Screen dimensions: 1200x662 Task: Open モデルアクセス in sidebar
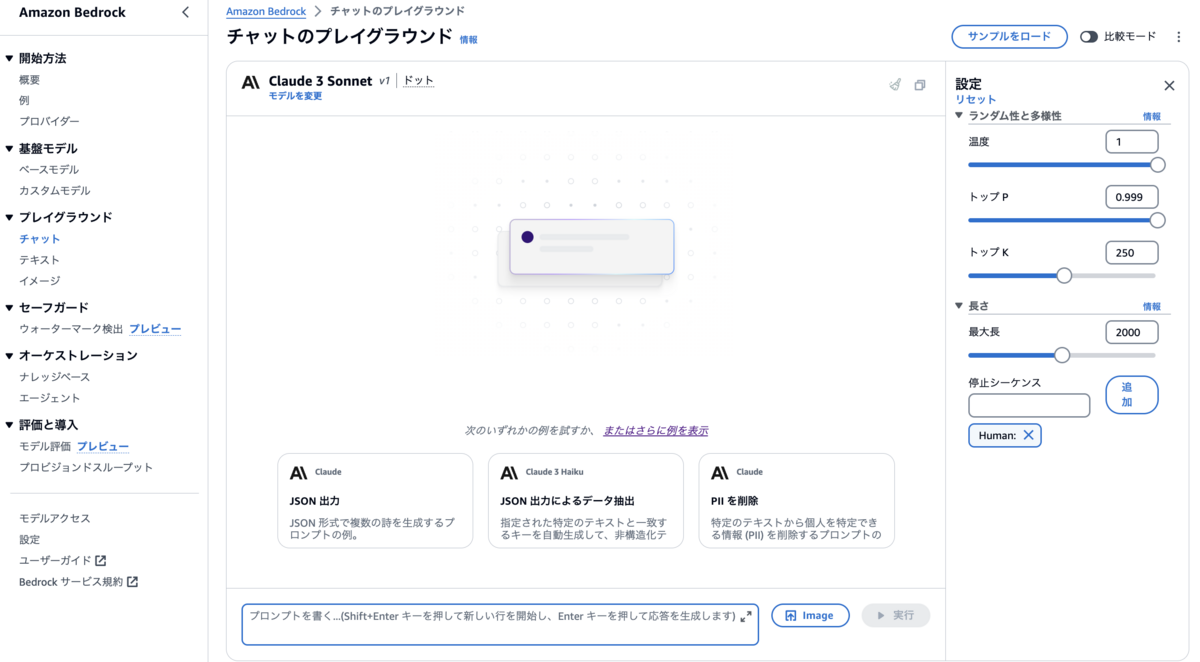(x=55, y=518)
